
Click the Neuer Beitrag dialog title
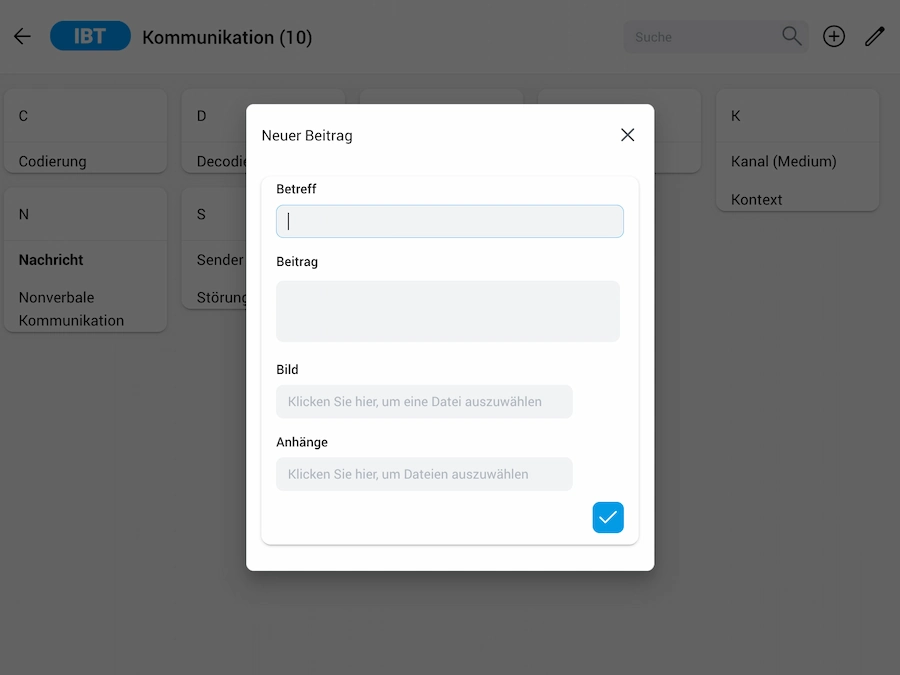pos(307,135)
